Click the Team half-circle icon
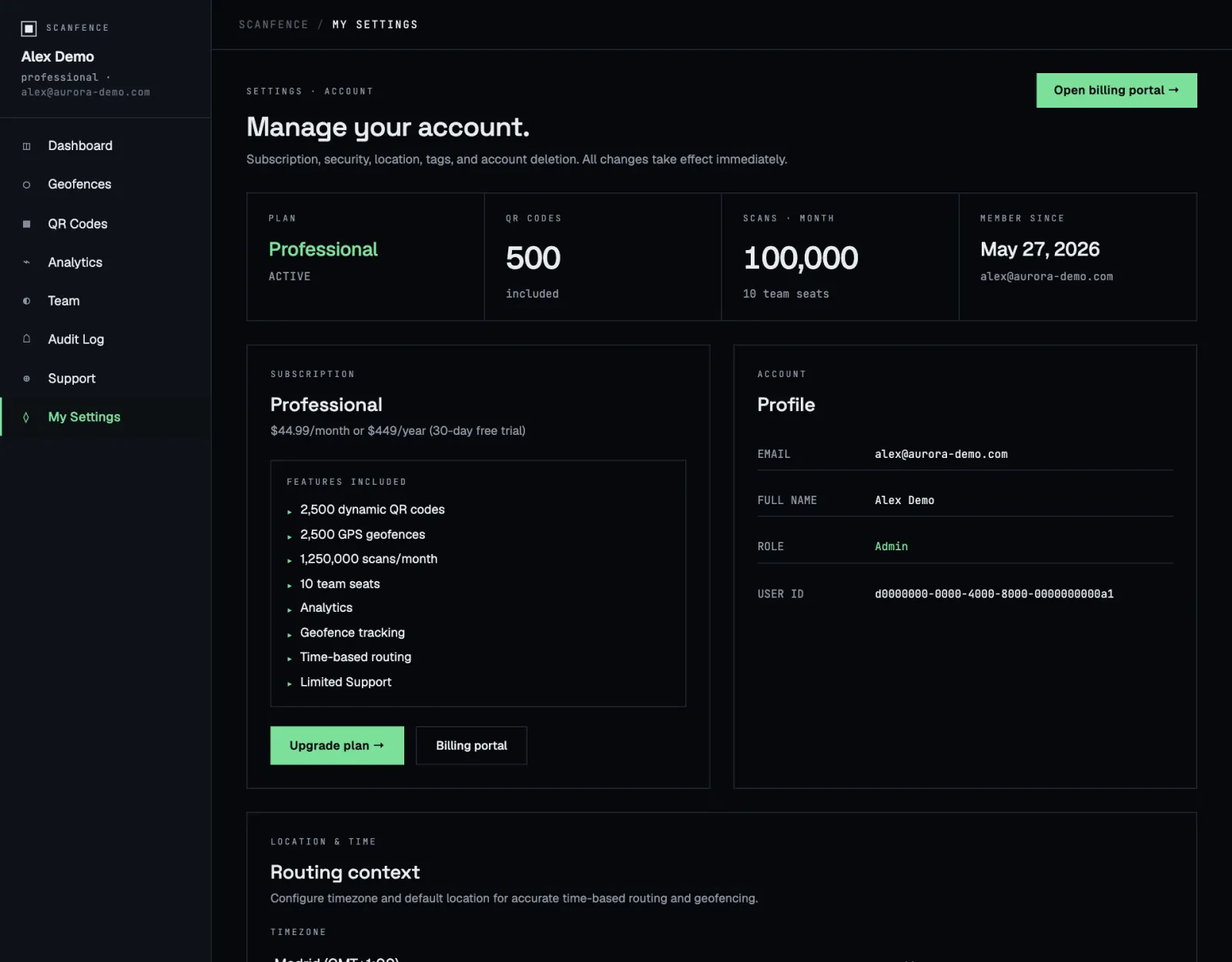This screenshot has width=1232, height=962. click(27, 301)
